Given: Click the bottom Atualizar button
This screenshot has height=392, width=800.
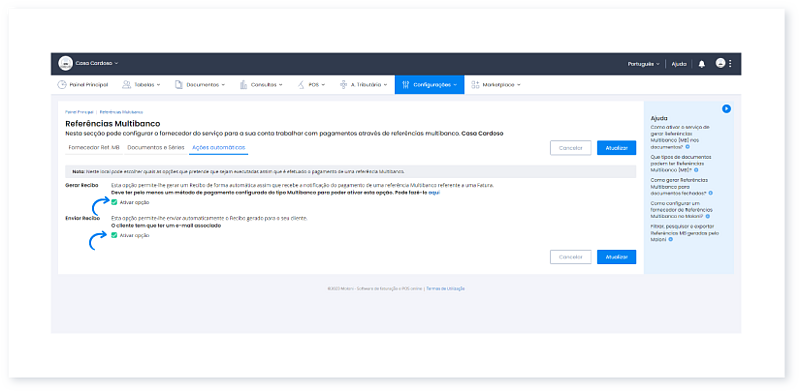Looking at the screenshot, I should (x=616, y=257).
